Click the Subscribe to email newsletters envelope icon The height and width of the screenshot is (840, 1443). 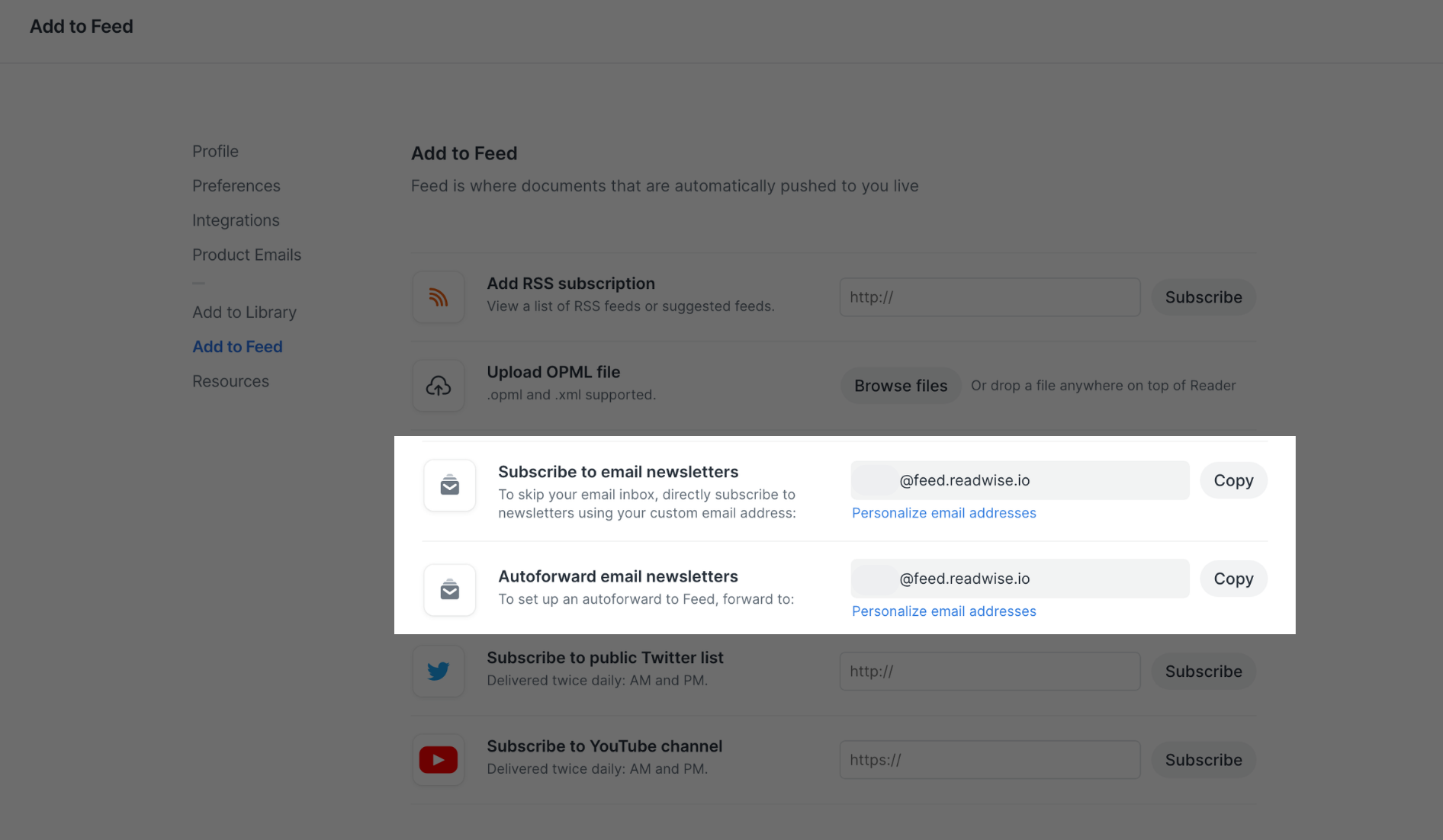coord(449,486)
